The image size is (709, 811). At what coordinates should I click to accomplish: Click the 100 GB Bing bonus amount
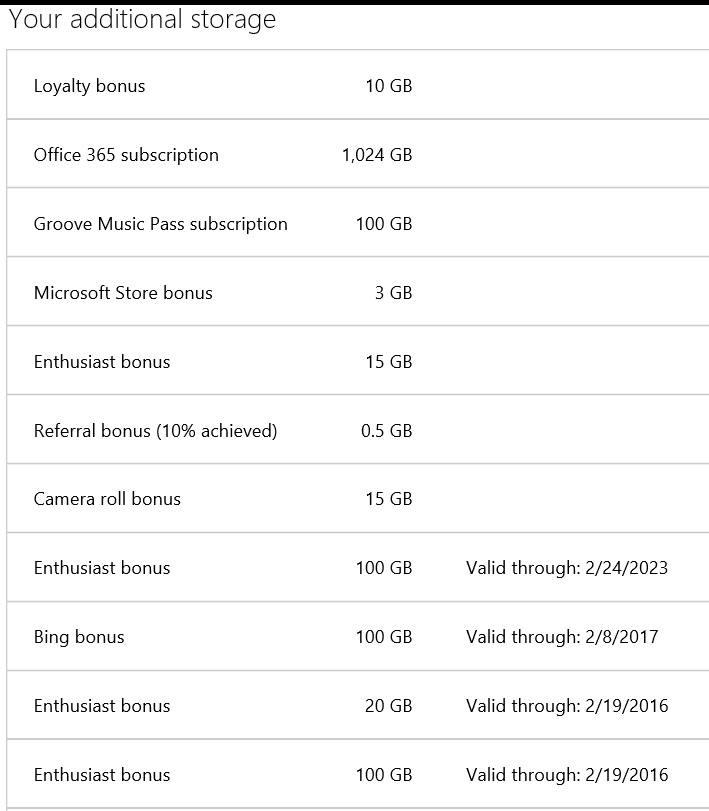pyautogui.click(x=383, y=637)
